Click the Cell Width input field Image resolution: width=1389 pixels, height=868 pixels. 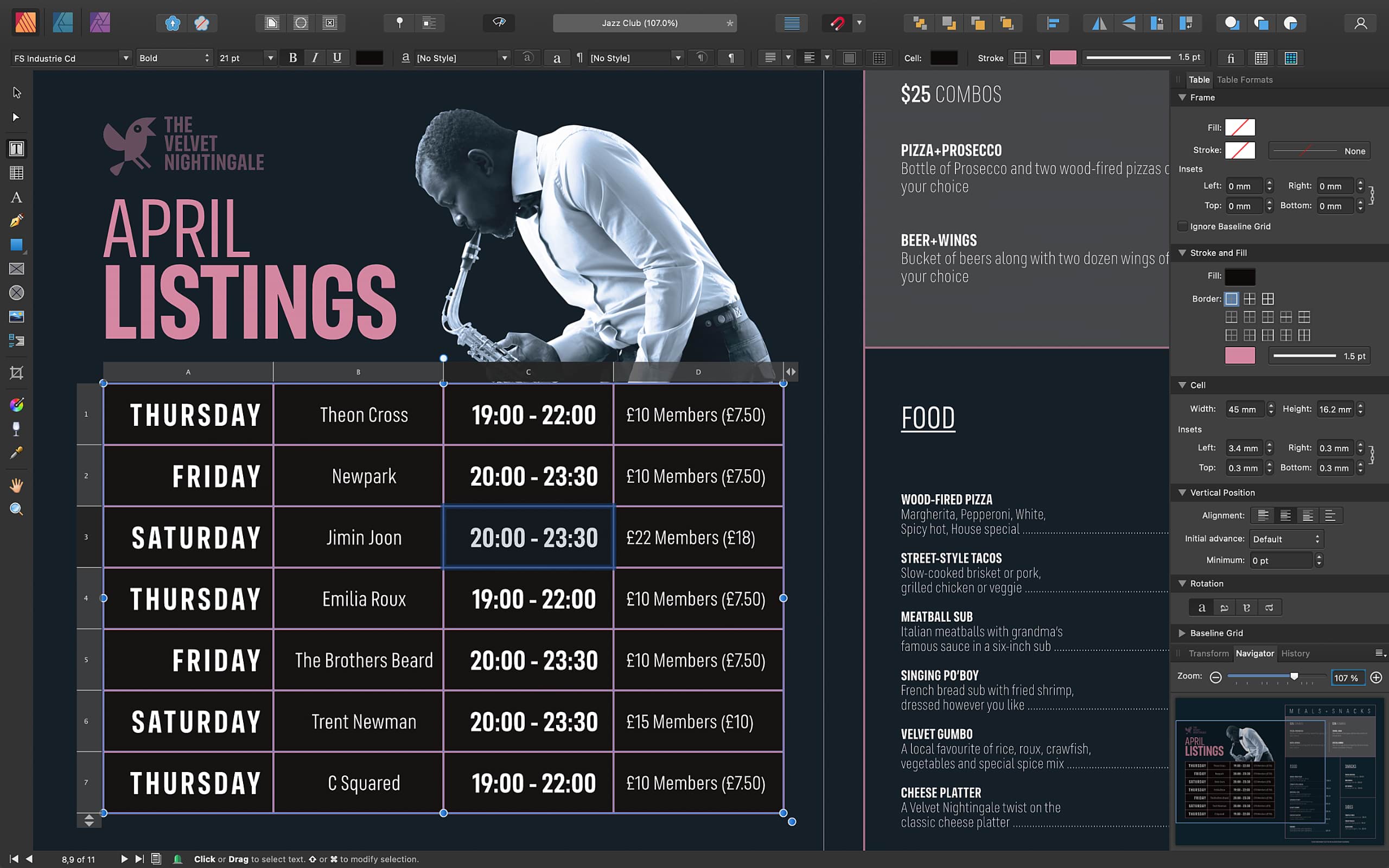[x=1244, y=409]
